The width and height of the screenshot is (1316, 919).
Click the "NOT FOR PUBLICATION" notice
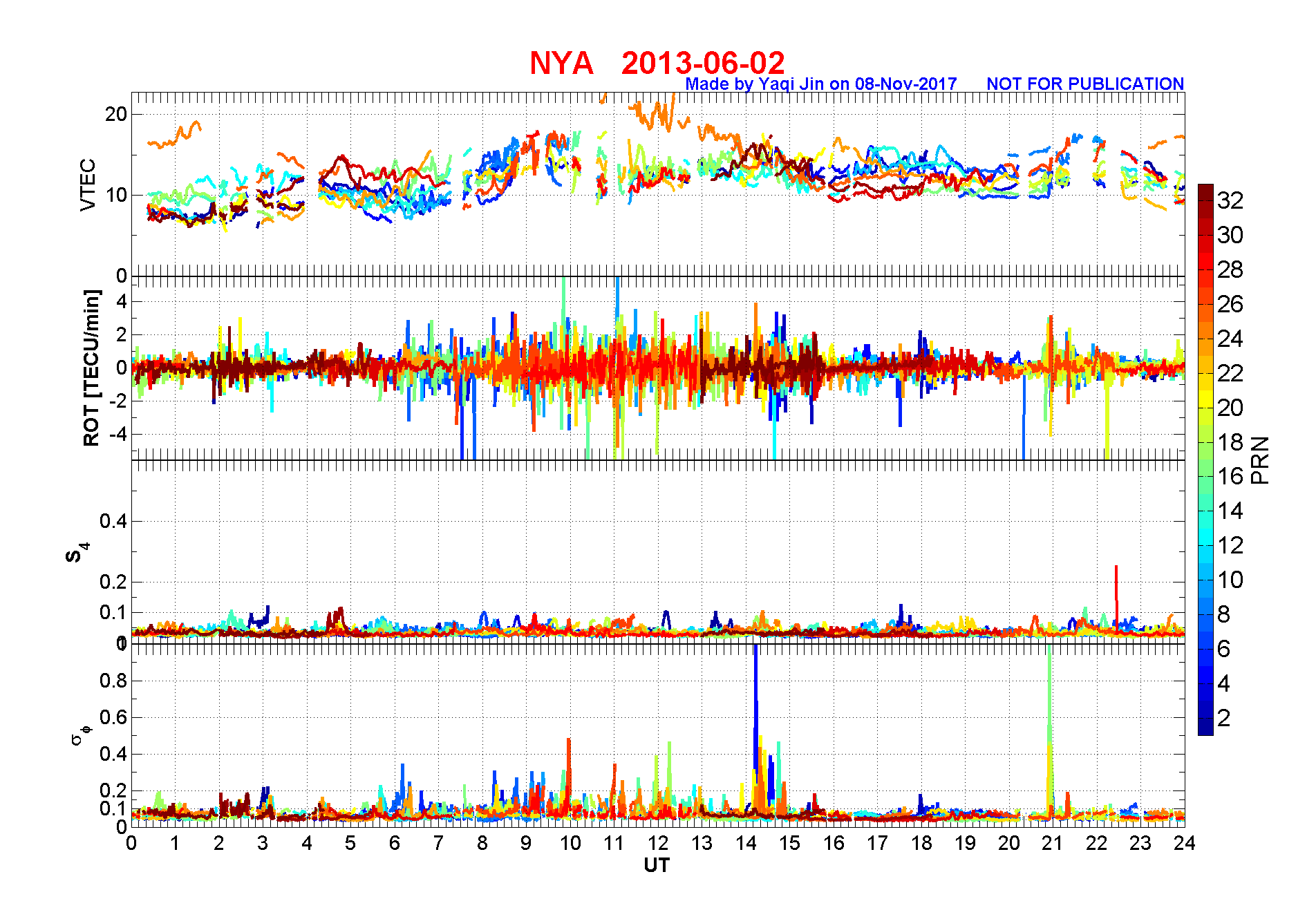click(x=1085, y=84)
